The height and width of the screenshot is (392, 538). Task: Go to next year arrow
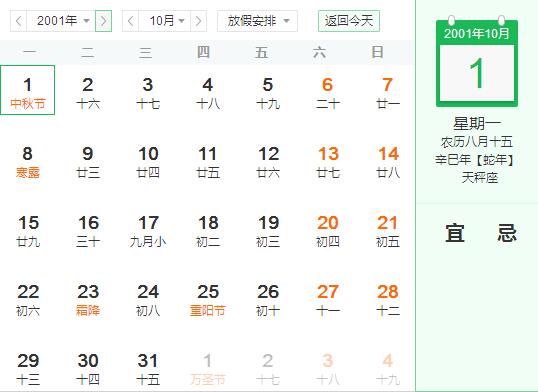pyautogui.click(x=103, y=21)
